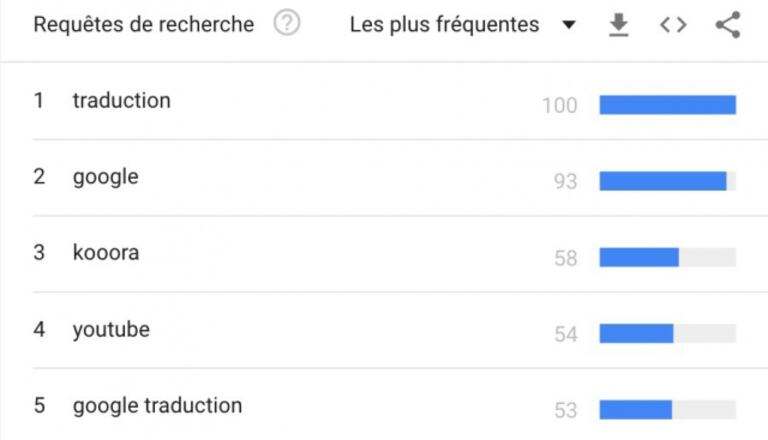
Task: Click the google blue score bar
Action: point(663,181)
